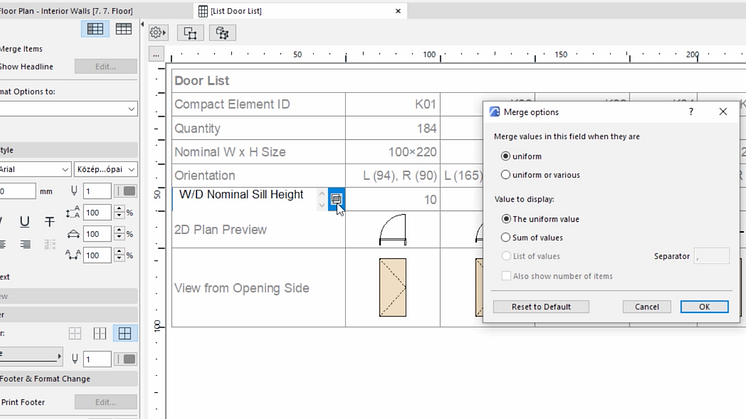Click the 2D plan preview symbol for K01
The image size is (746, 419).
[x=393, y=230]
